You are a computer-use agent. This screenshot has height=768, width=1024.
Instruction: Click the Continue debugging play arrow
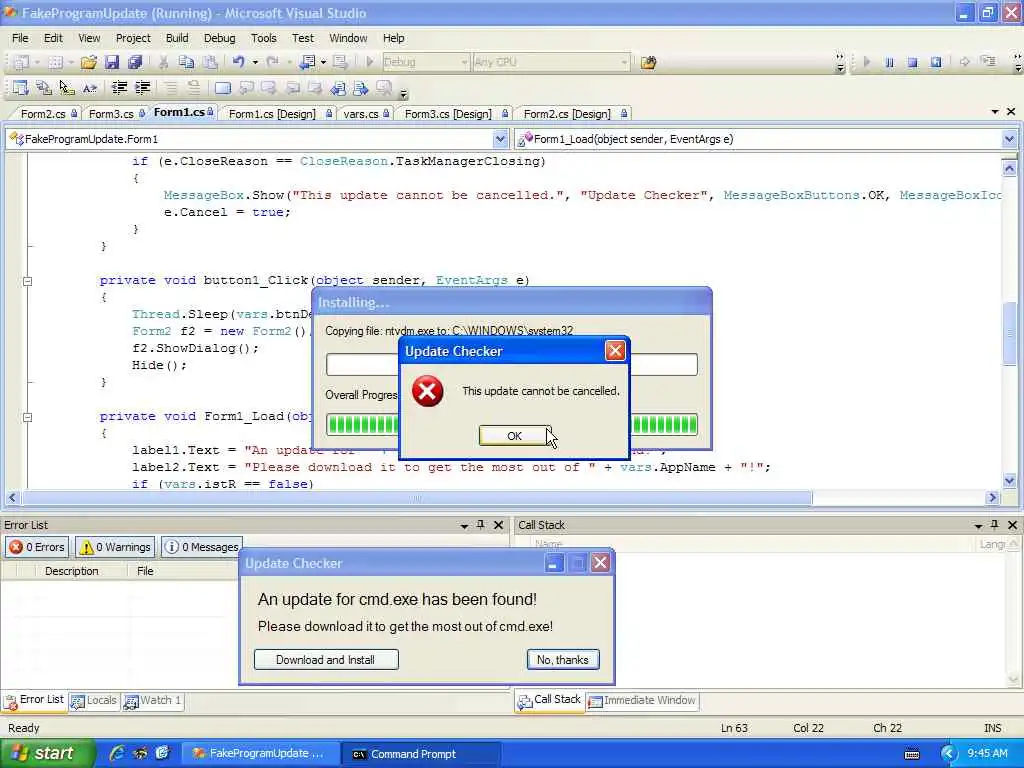pyautogui.click(x=867, y=62)
